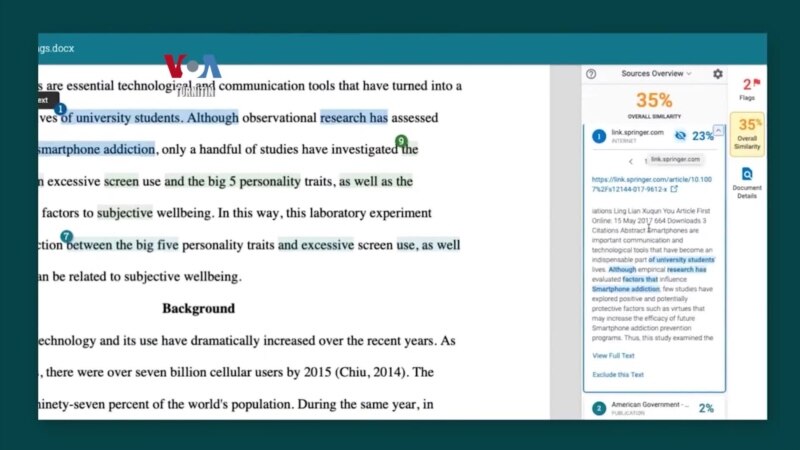Click the 2% match percentage
The image size is (800, 450).
point(706,408)
